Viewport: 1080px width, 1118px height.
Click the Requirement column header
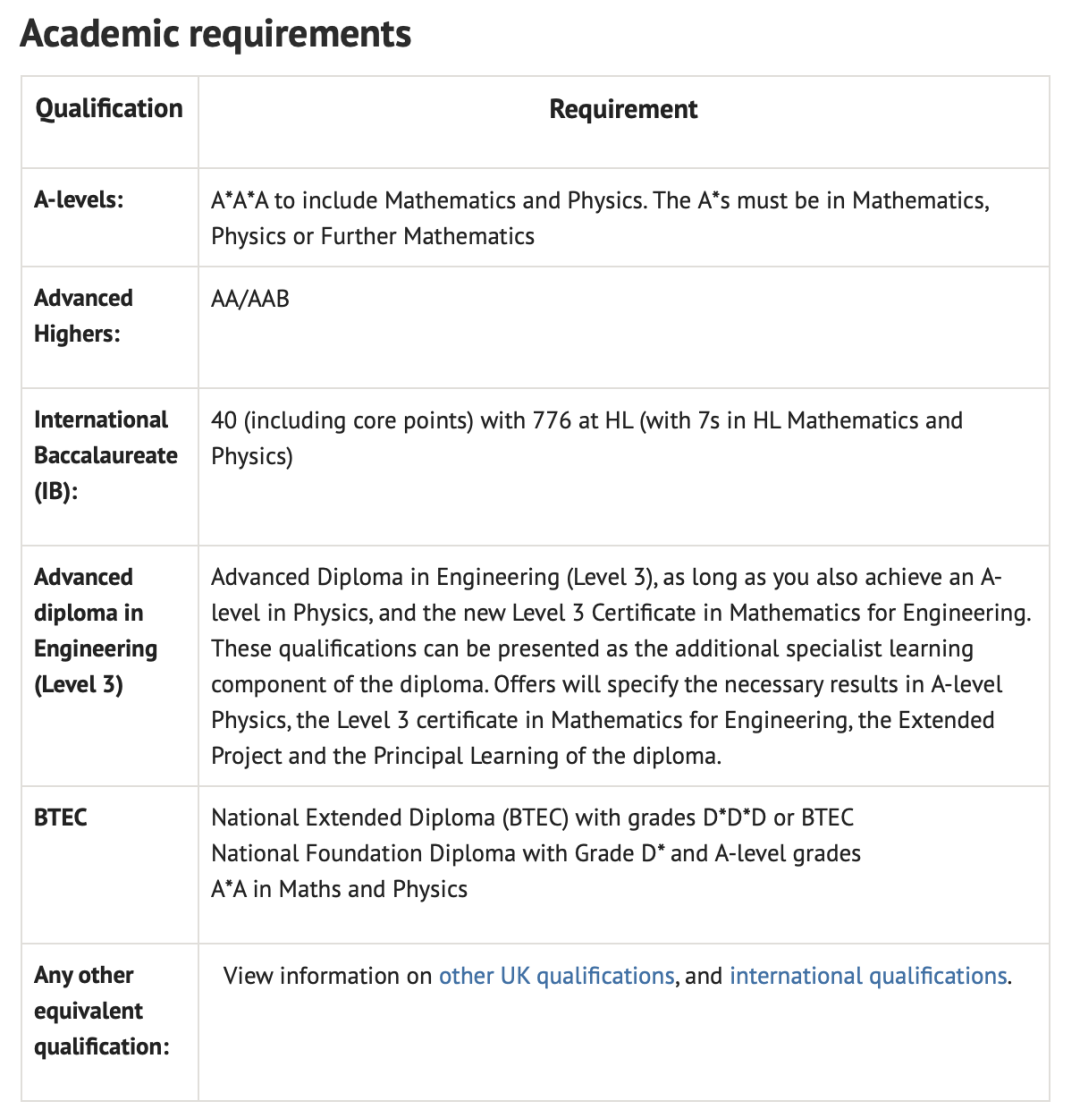pos(623,109)
